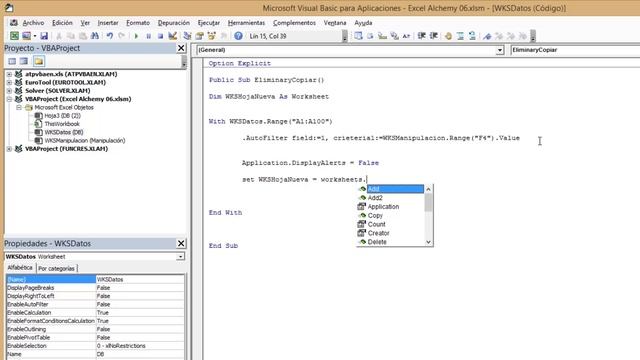Click View Code icon in Project panel

[x=12, y=61]
